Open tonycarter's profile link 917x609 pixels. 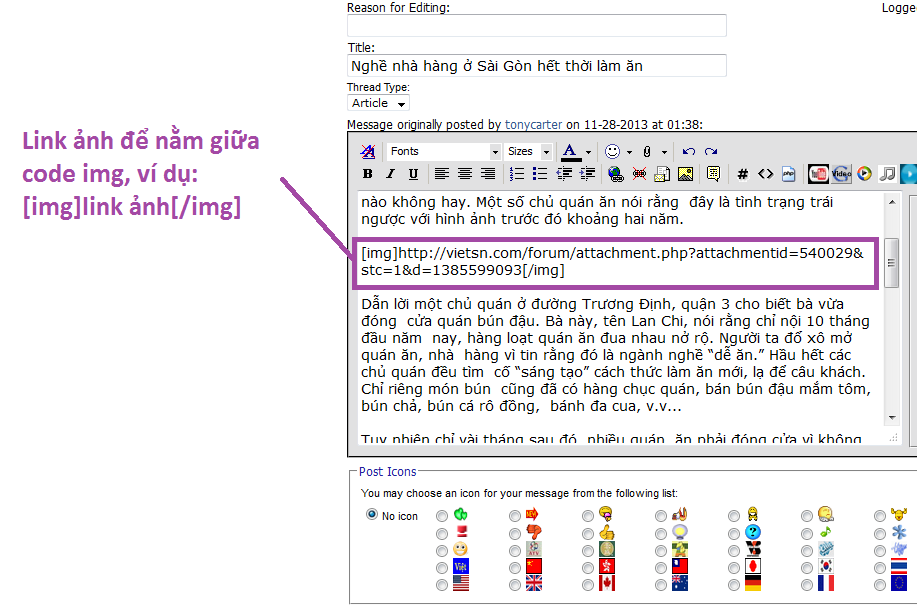534,125
